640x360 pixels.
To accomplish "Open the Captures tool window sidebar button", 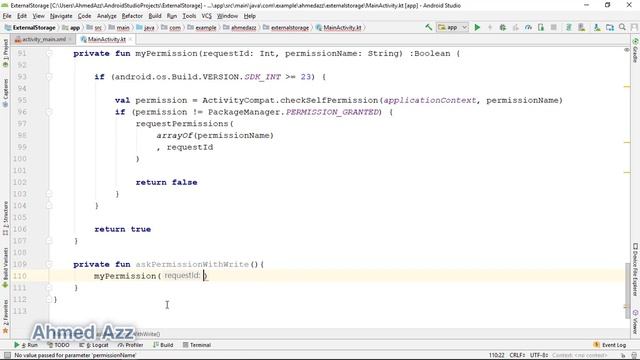I will pyautogui.click(x=5, y=93).
